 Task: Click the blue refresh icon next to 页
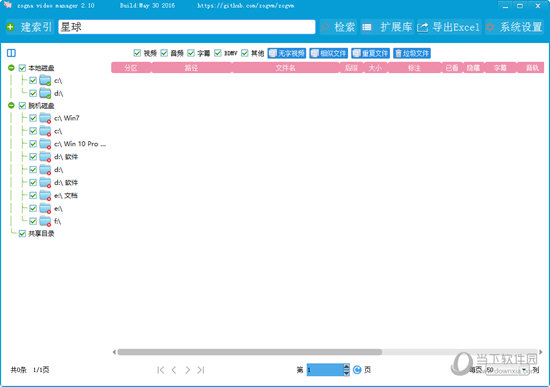click(357, 370)
